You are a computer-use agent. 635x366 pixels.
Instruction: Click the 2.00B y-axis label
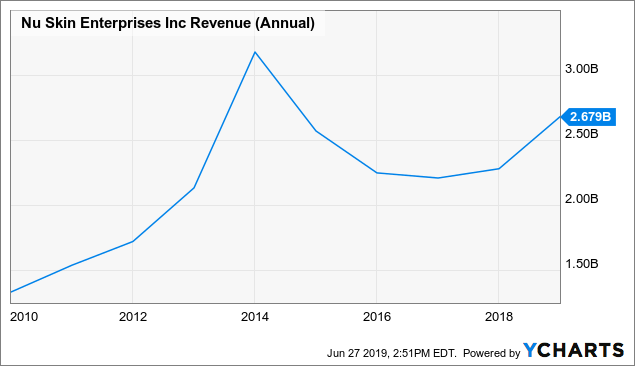click(x=582, y=199)
